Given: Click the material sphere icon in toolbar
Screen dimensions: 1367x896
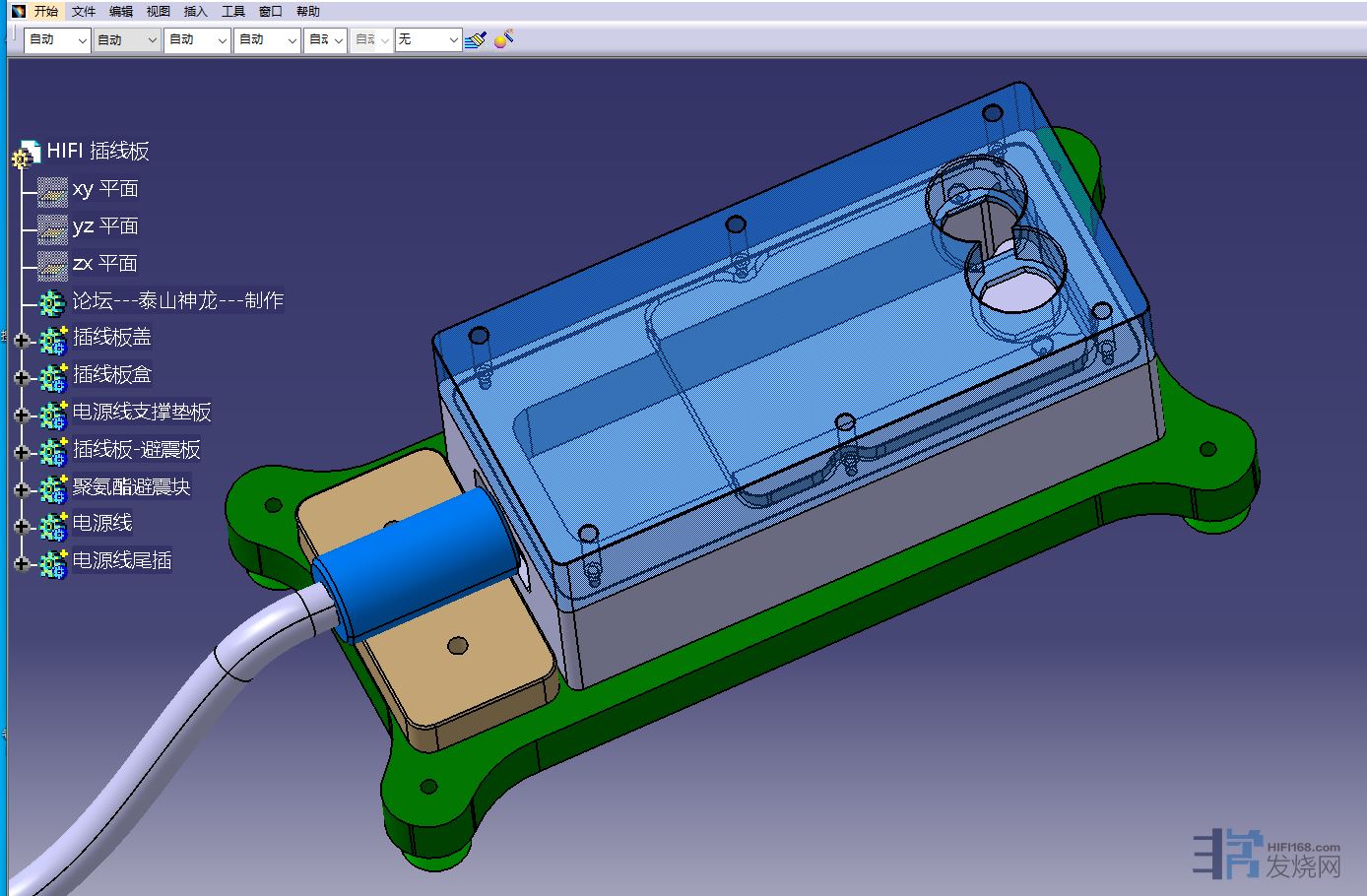Looking at the screenshot, I should [x=503, y=40].
